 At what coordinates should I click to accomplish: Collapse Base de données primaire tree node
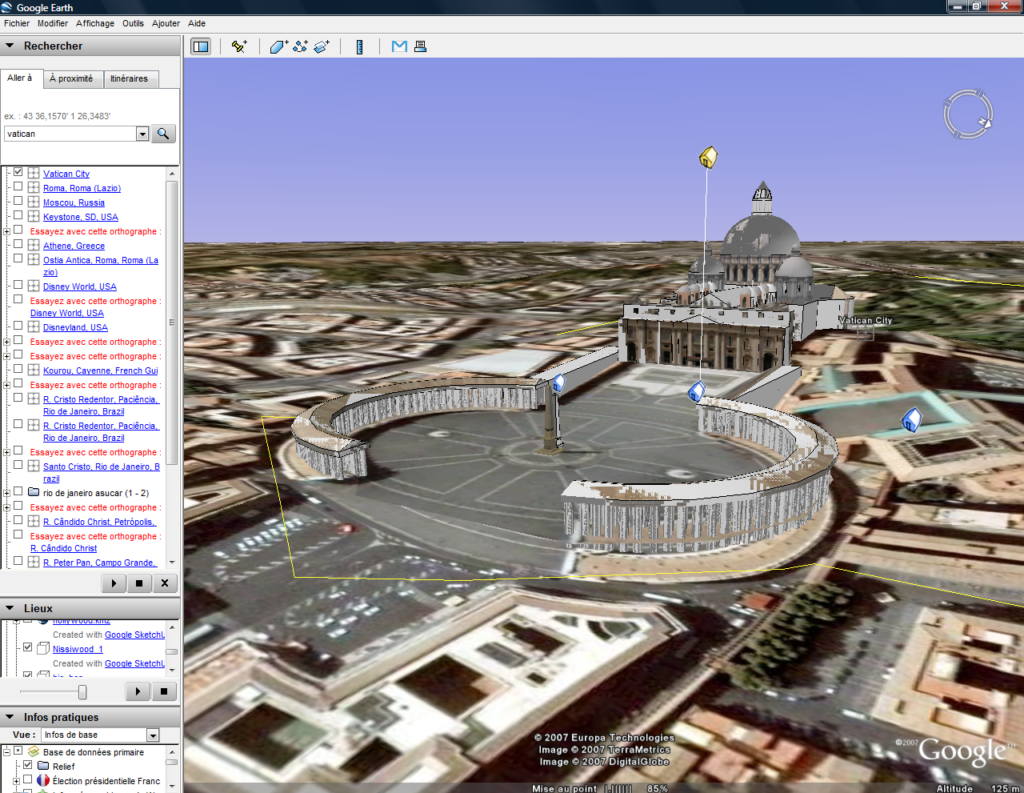click(x=7, y=752)
